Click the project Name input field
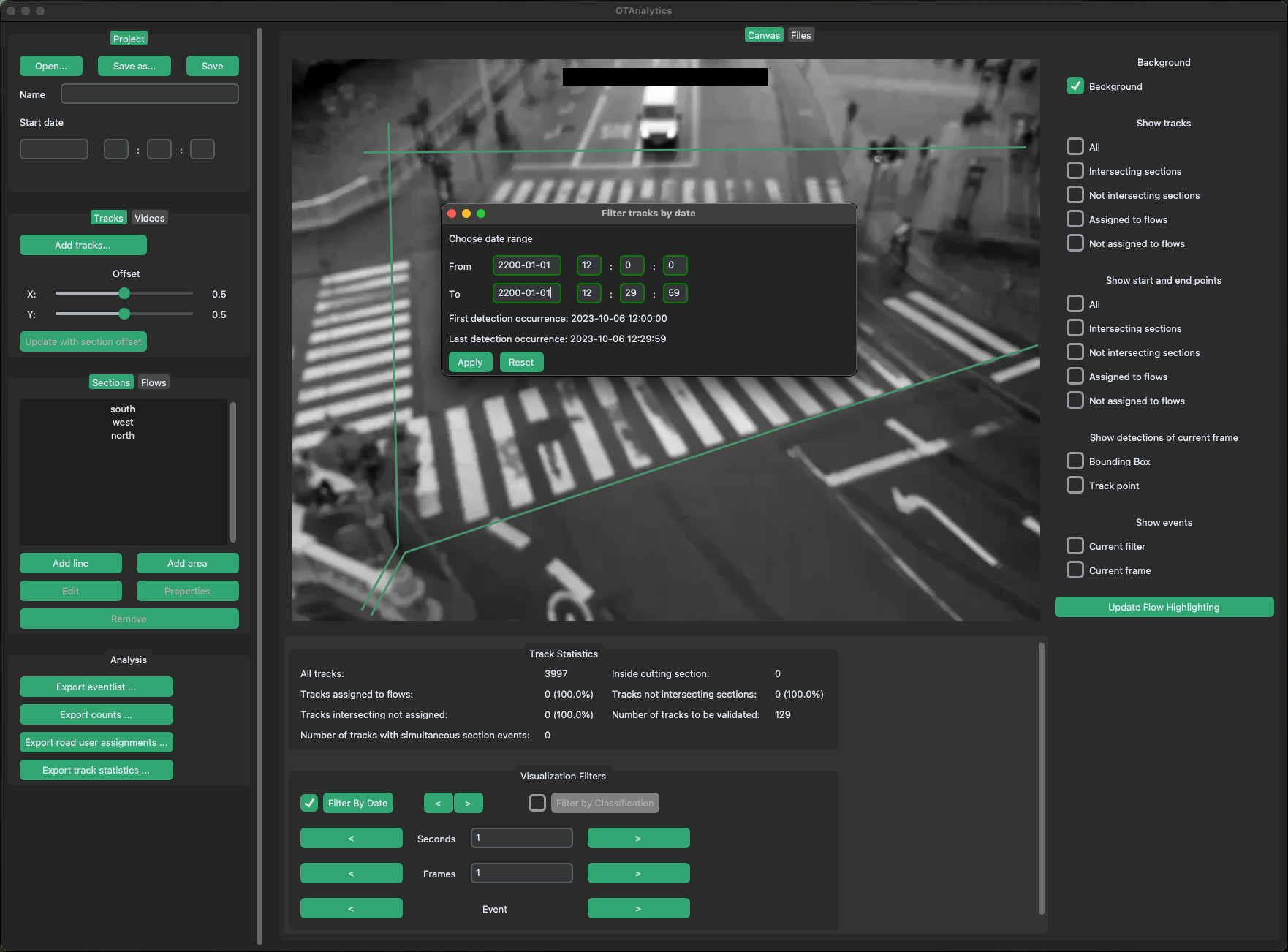Image resolution: width=1288 pixels, height=952 pixels. click(x=149, y=94)
